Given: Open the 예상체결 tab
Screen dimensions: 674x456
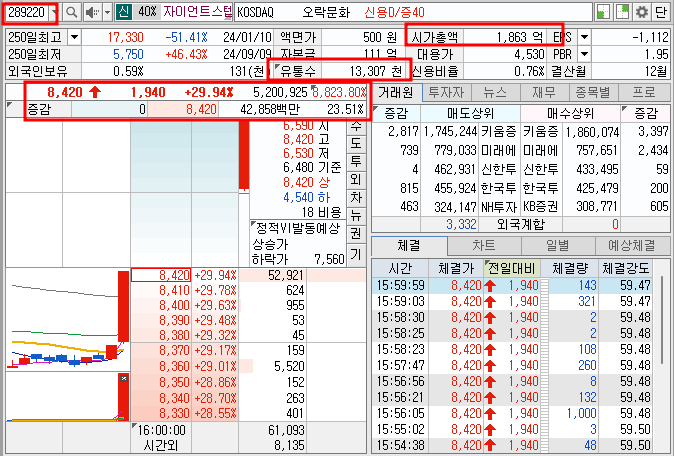Looking at the screenshot, I should (x=632, y=245).
